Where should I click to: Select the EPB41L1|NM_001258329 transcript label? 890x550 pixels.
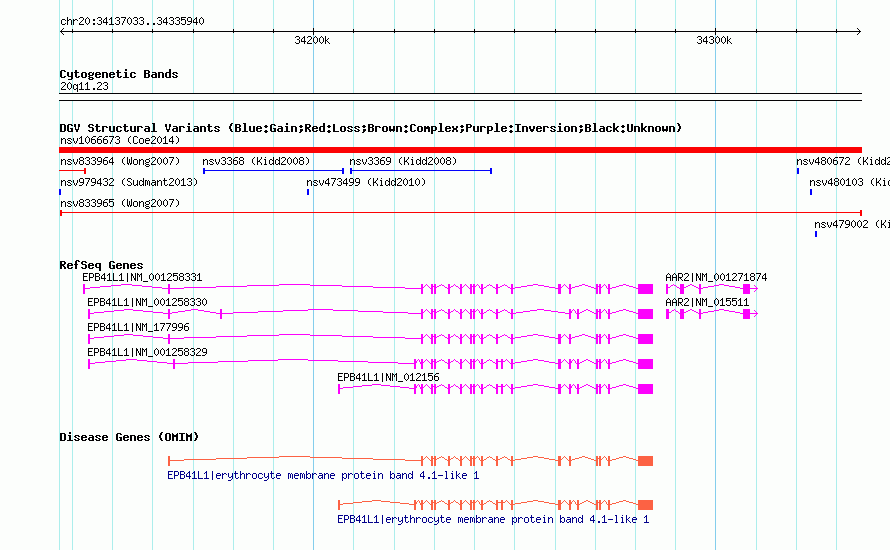pos(147,352)
